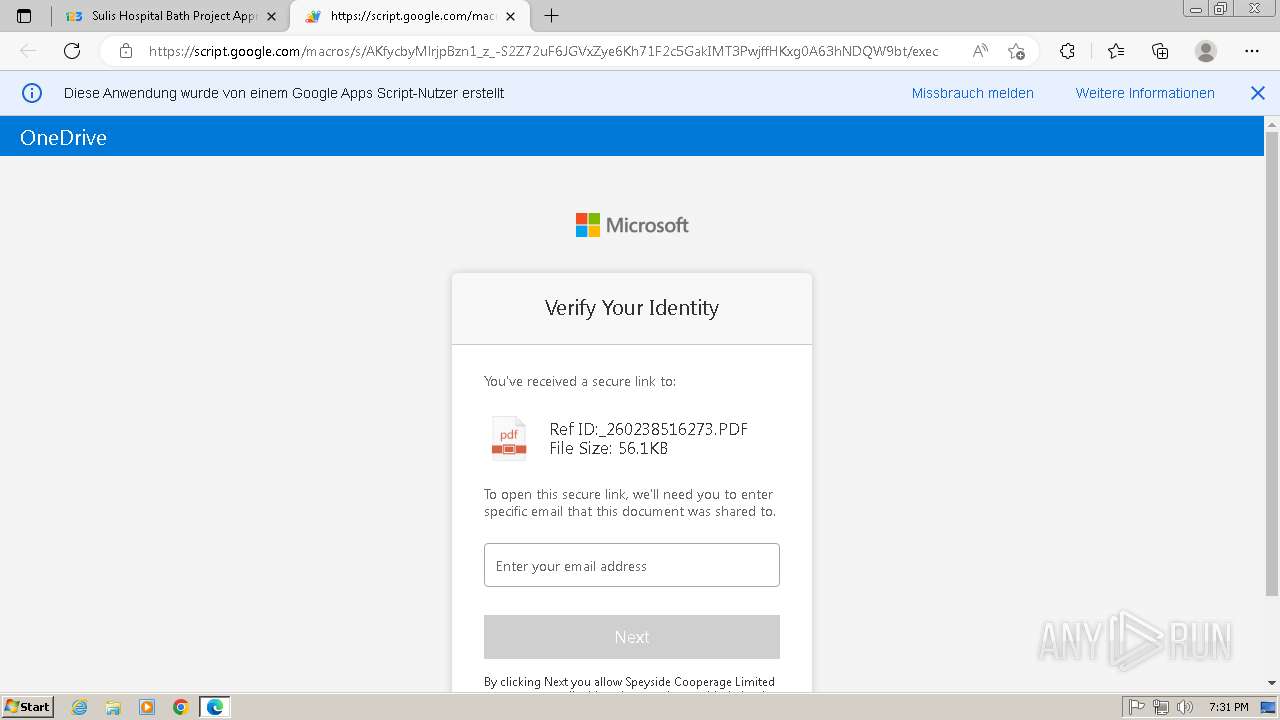This screenshot has height=720, width=1280.
Task: Reload the current page
Action: [x=72, y=51]
